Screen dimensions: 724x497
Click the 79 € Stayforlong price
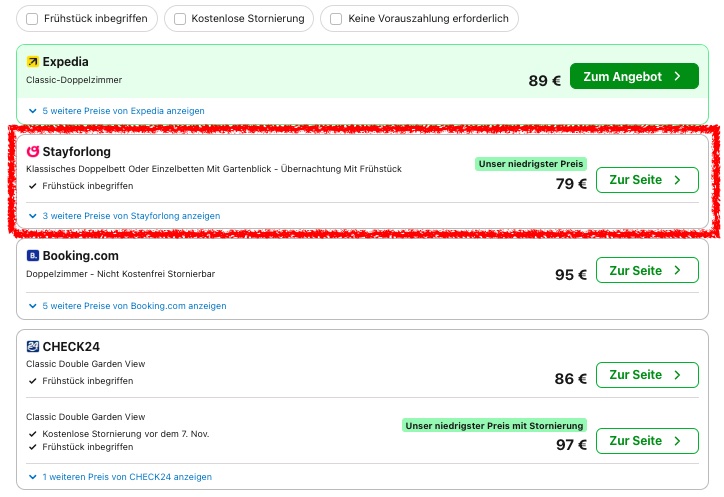[571, 184]
